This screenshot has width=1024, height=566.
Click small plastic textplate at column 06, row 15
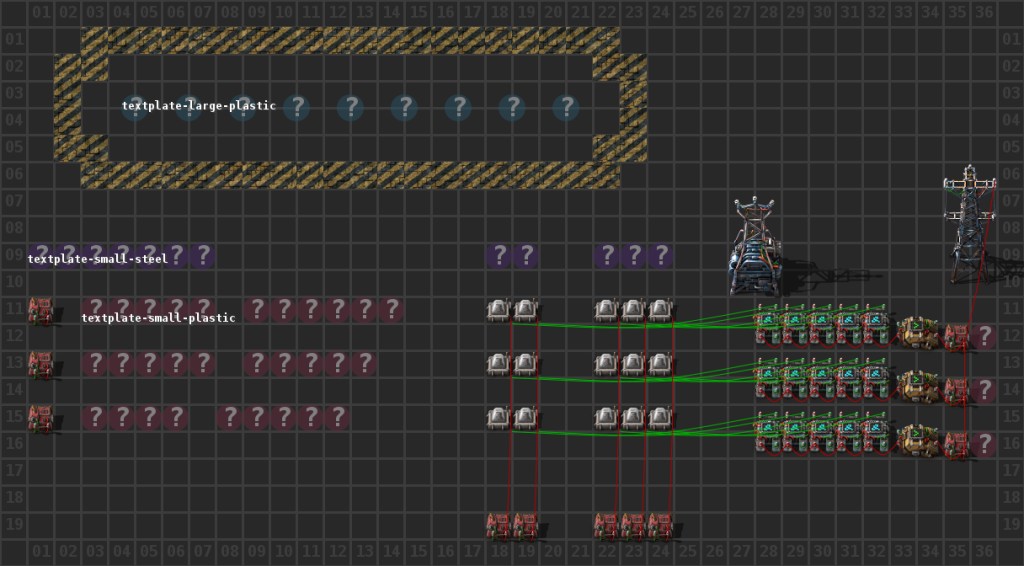point(176,417)
